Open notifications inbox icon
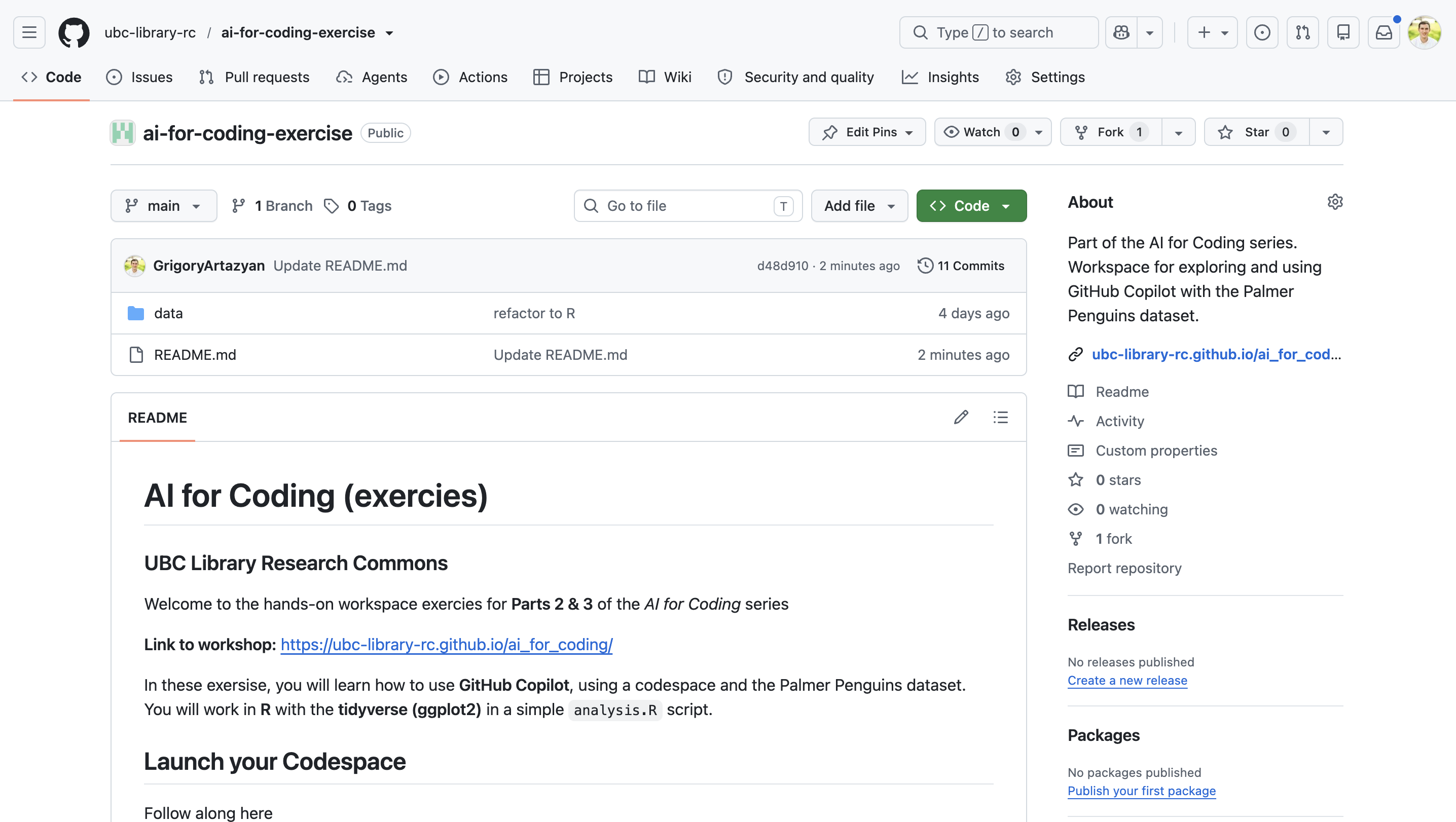Image resolution: width=1456 pixels, height=822 pixels. [x=1384, y=32]
